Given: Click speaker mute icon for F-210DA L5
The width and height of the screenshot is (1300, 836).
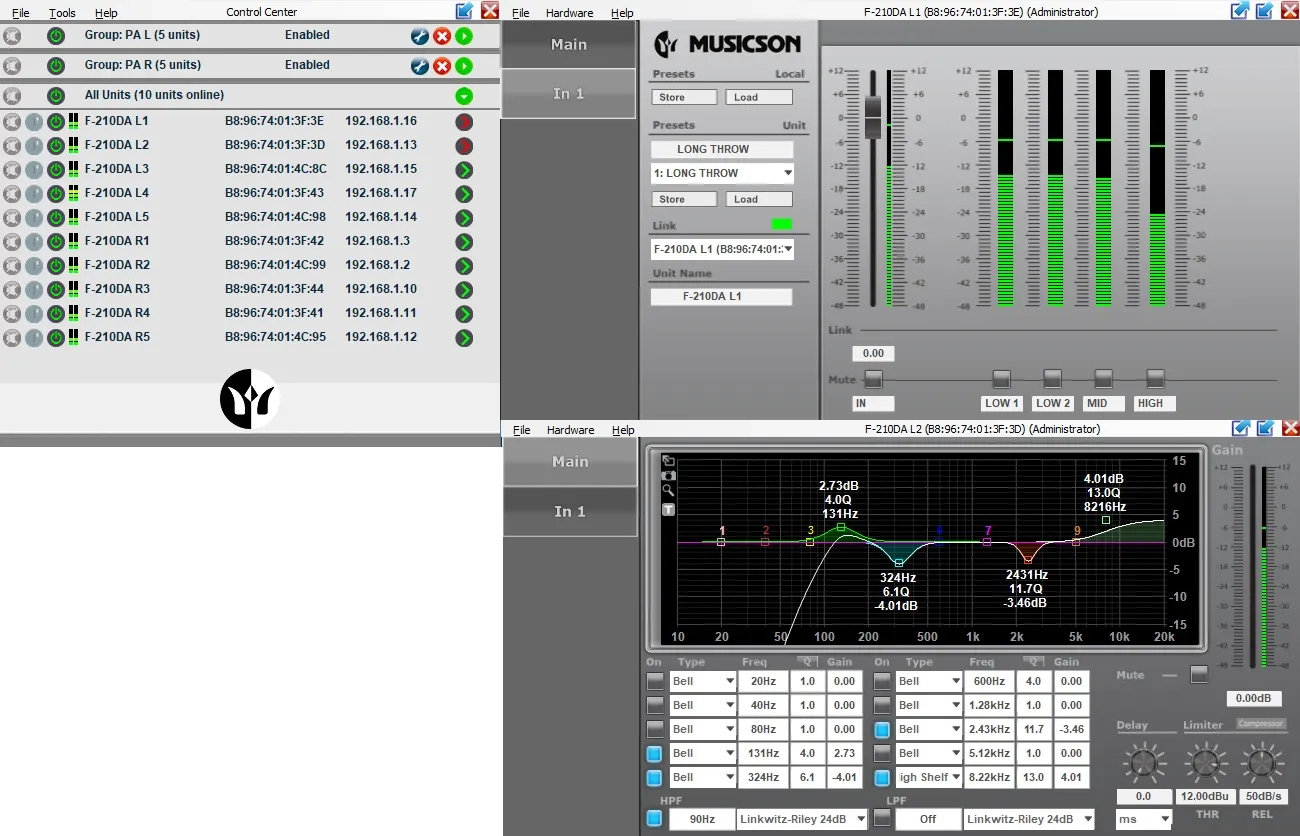Looking at the screenshot, I should coord(12,218).
